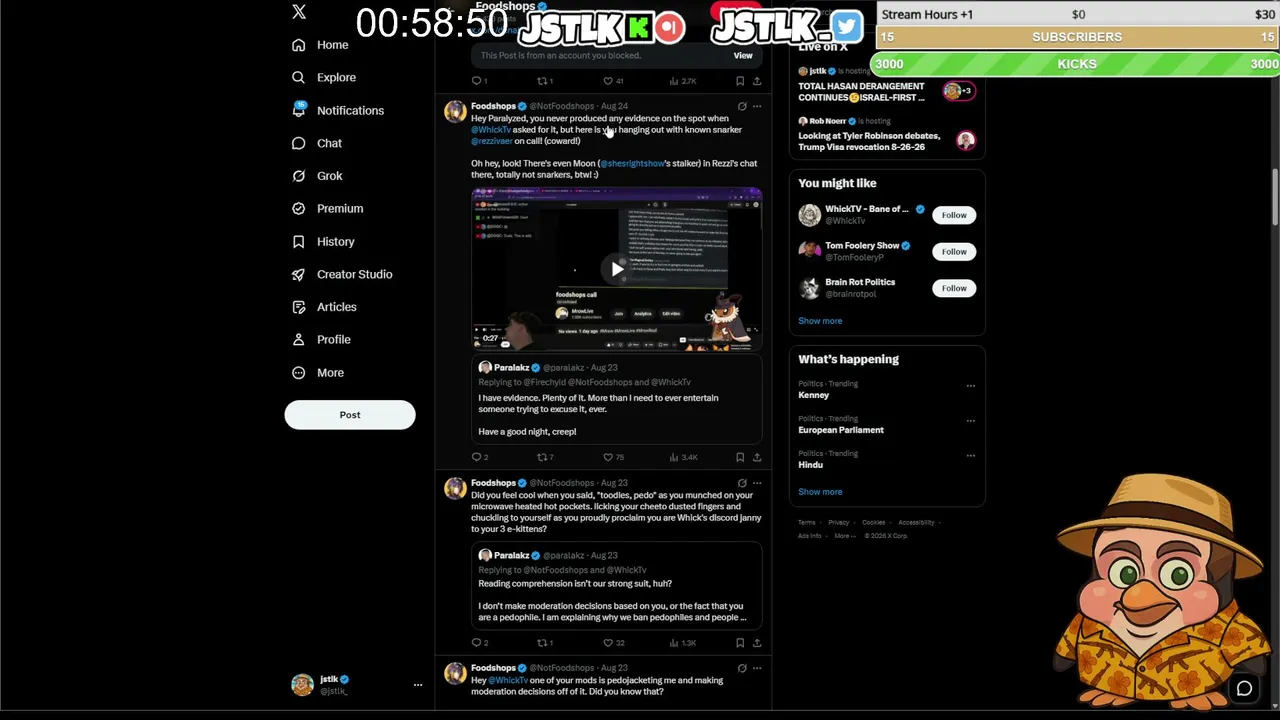Go to your Profile page
The width and height of the screenshot is (1280, 720).
click(x=320, y=339)
